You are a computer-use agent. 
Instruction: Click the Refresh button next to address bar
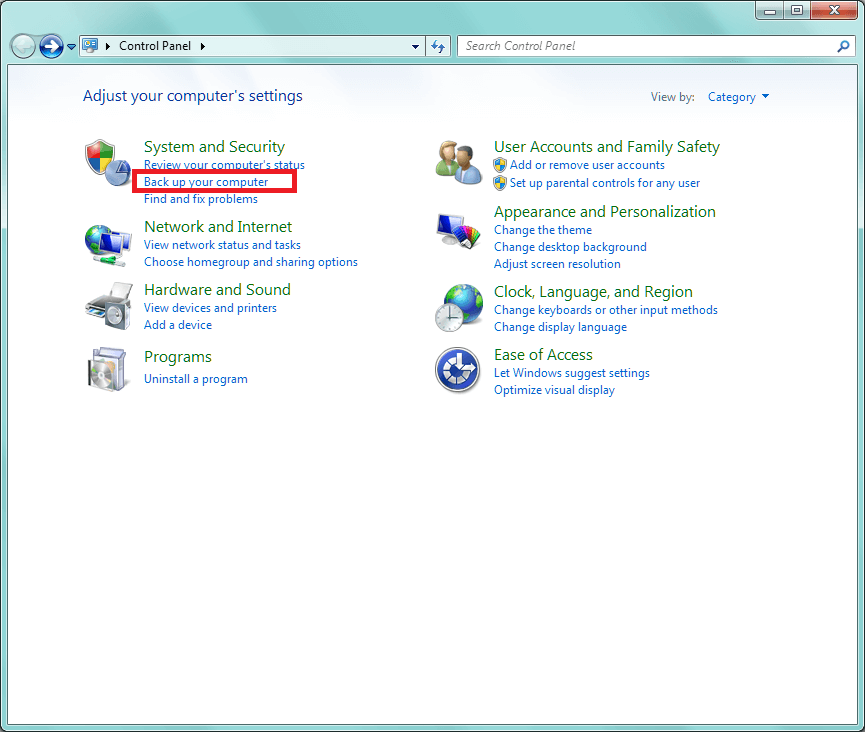click(438, 46)
